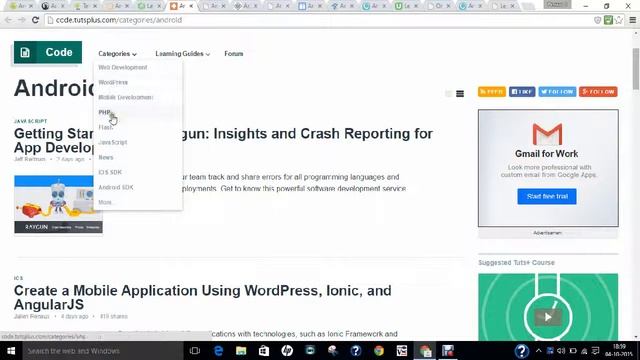Select News in the Categories menu
Screen dimensions: 640x360
coord(106,157)
